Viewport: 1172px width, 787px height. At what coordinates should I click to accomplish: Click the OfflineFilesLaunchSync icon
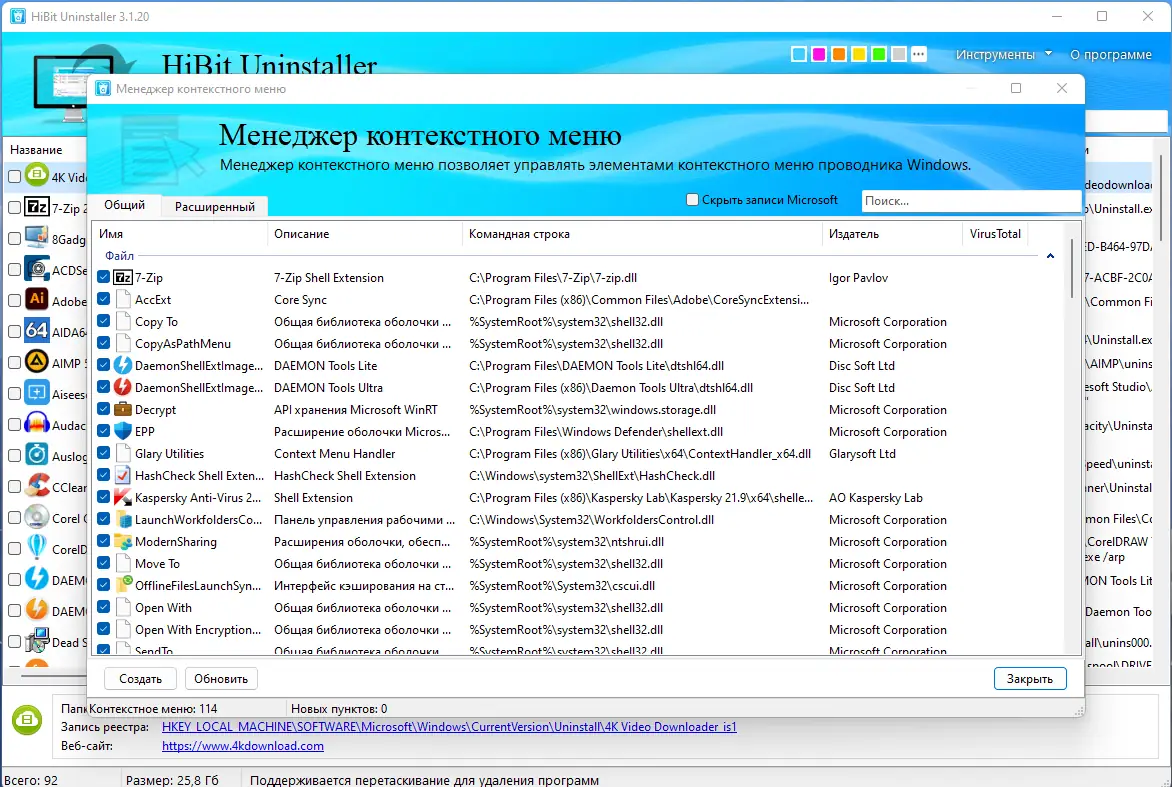(x=123, y=585)
